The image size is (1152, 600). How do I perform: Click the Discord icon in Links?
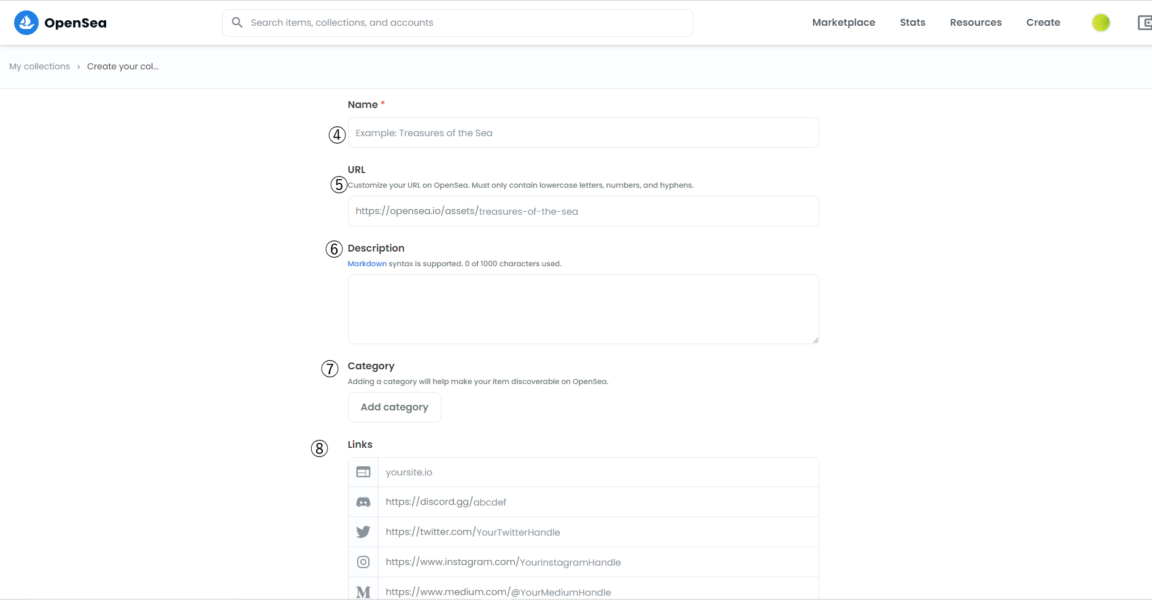point(363,502)
